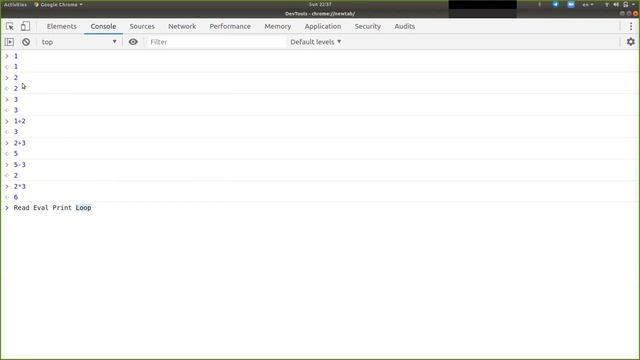Viewport: 640px width, 360px height.
Task: Click the word 'Loop' in the prompt
Action: (x=83, y=208)
